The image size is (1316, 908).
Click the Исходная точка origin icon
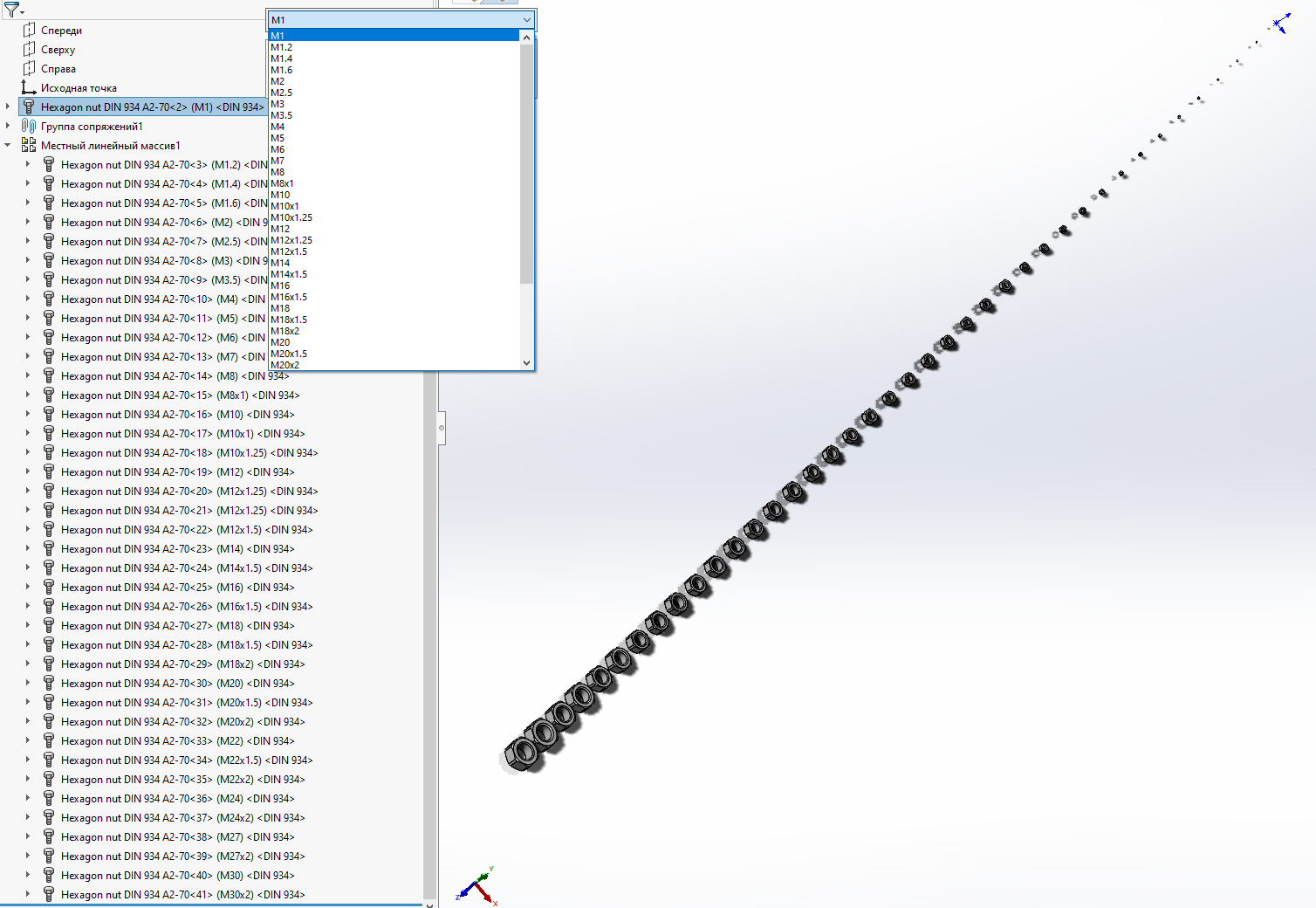tap(29, 87)
